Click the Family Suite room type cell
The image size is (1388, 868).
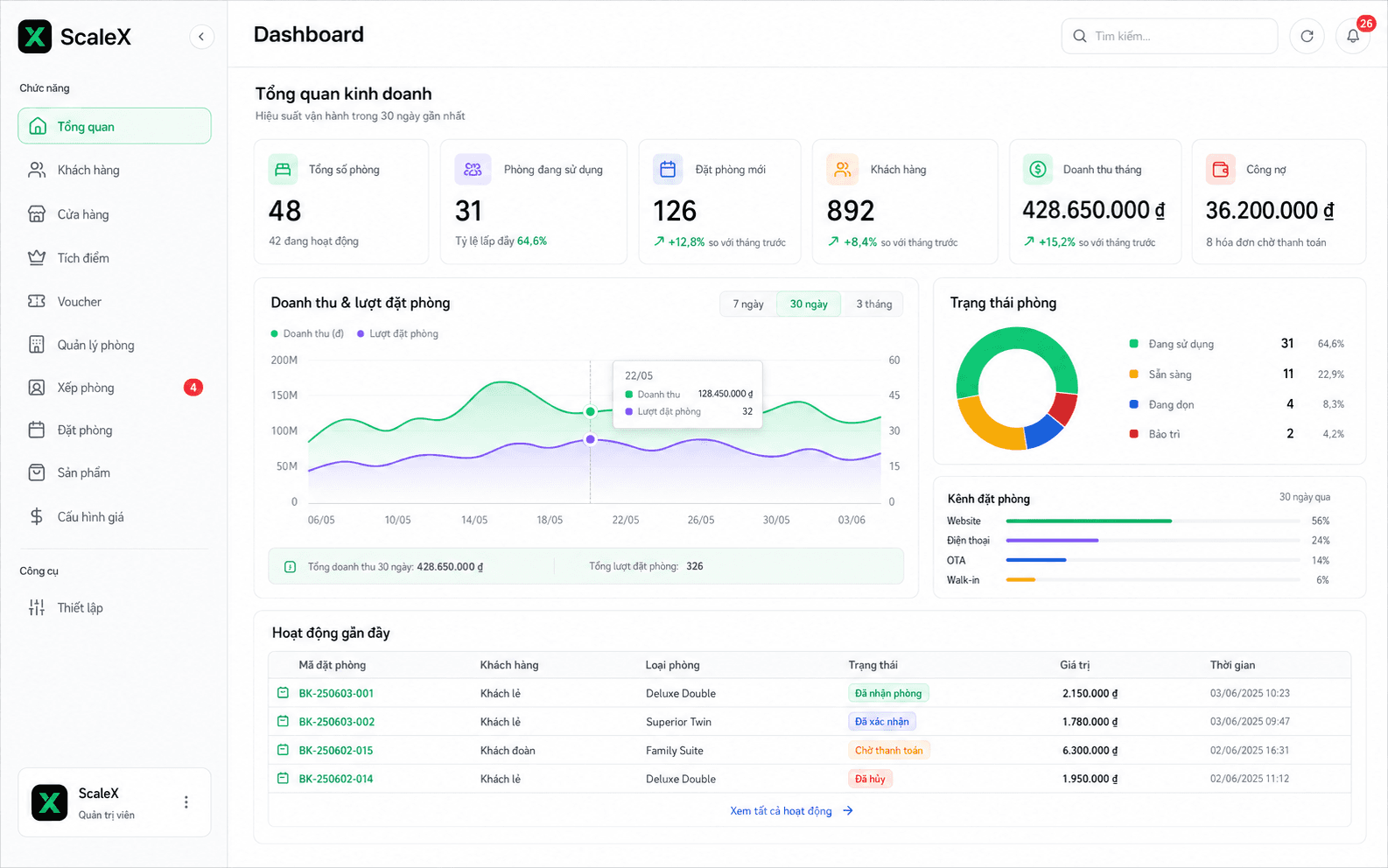click(x=675, y=751)
